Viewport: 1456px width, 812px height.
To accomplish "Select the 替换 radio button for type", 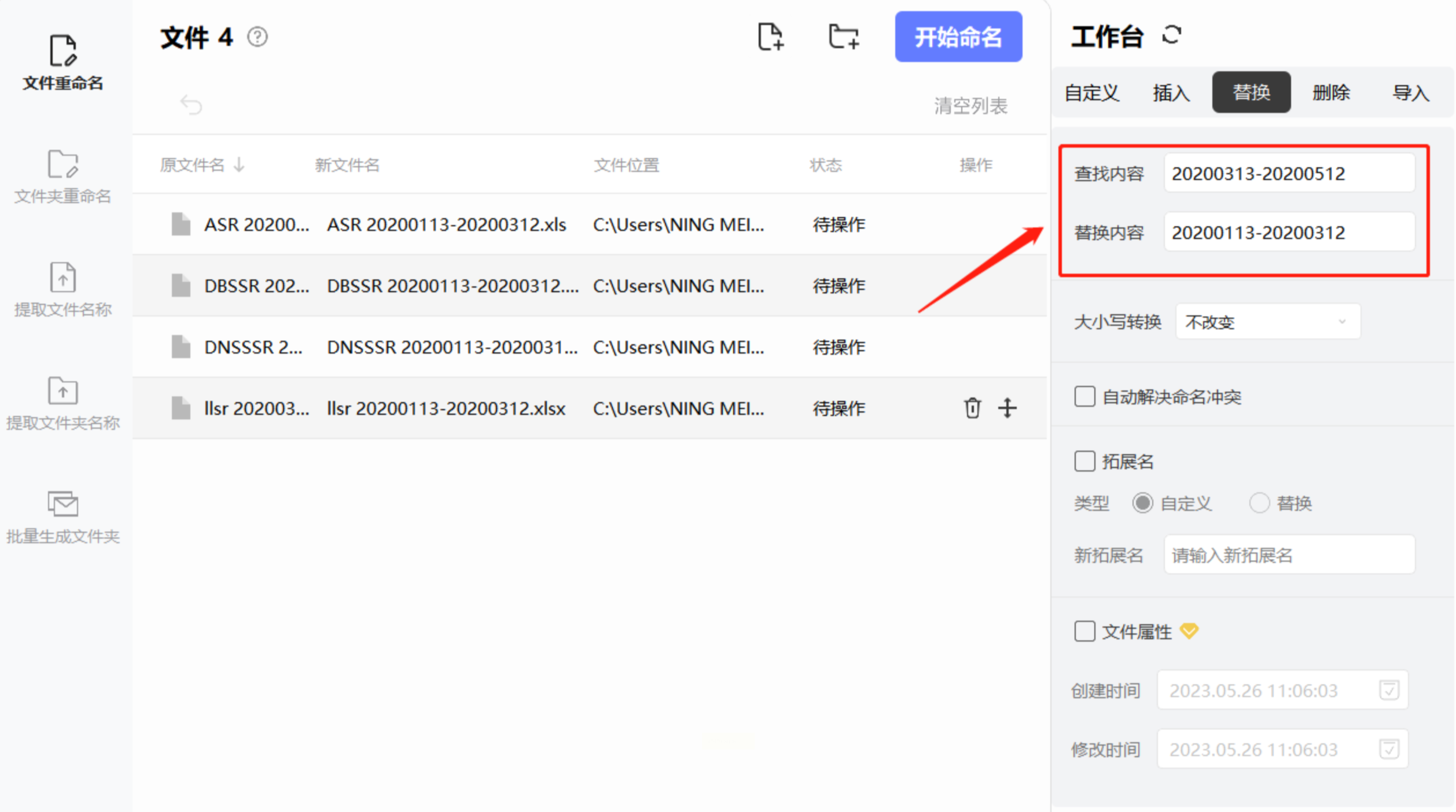I will [x=1259, y=503].
